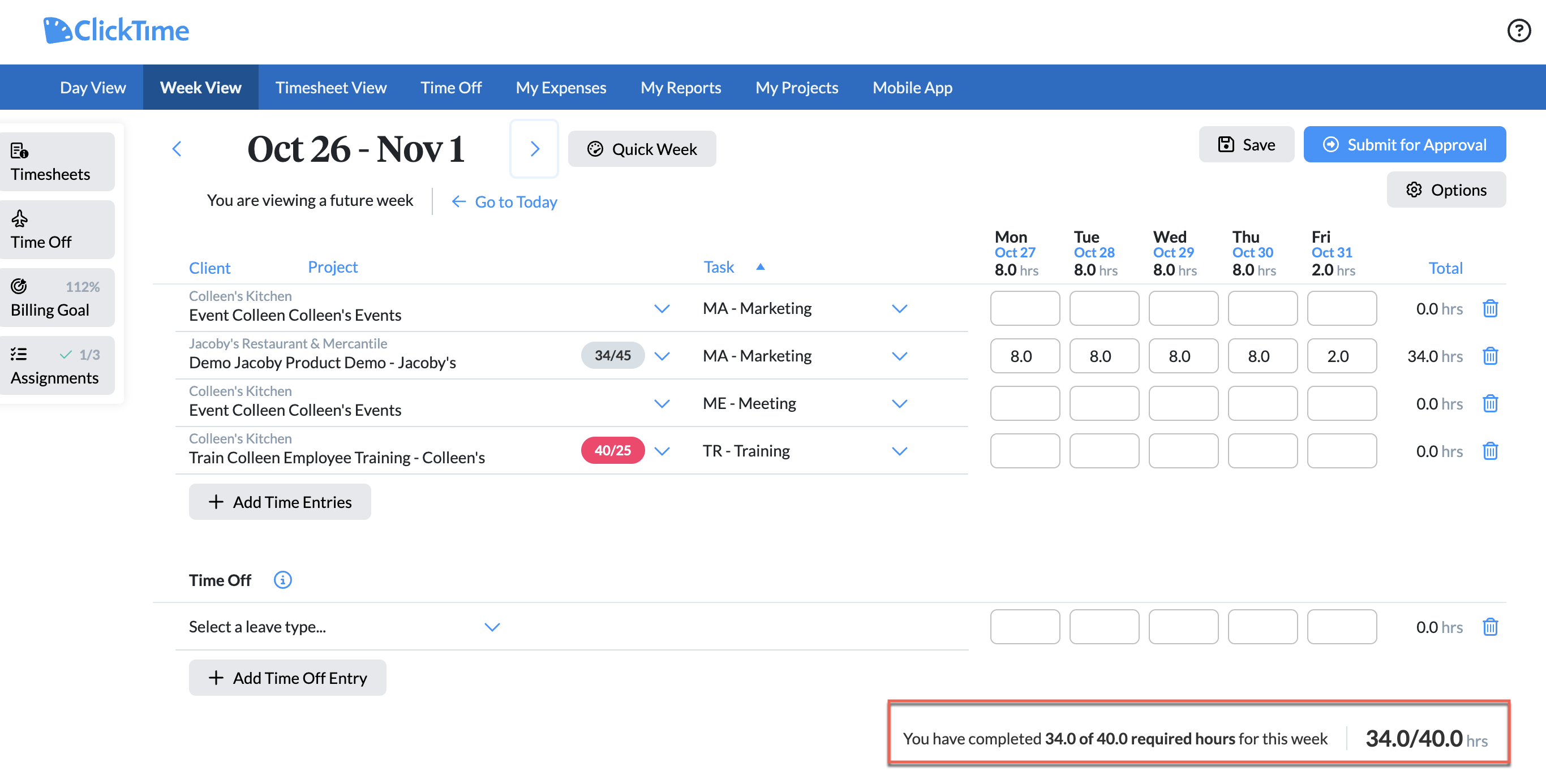Image resolution: width=1546 pixels, height=784 pixels.
Task: Click the Total column header
Action: coord(1445,268)
